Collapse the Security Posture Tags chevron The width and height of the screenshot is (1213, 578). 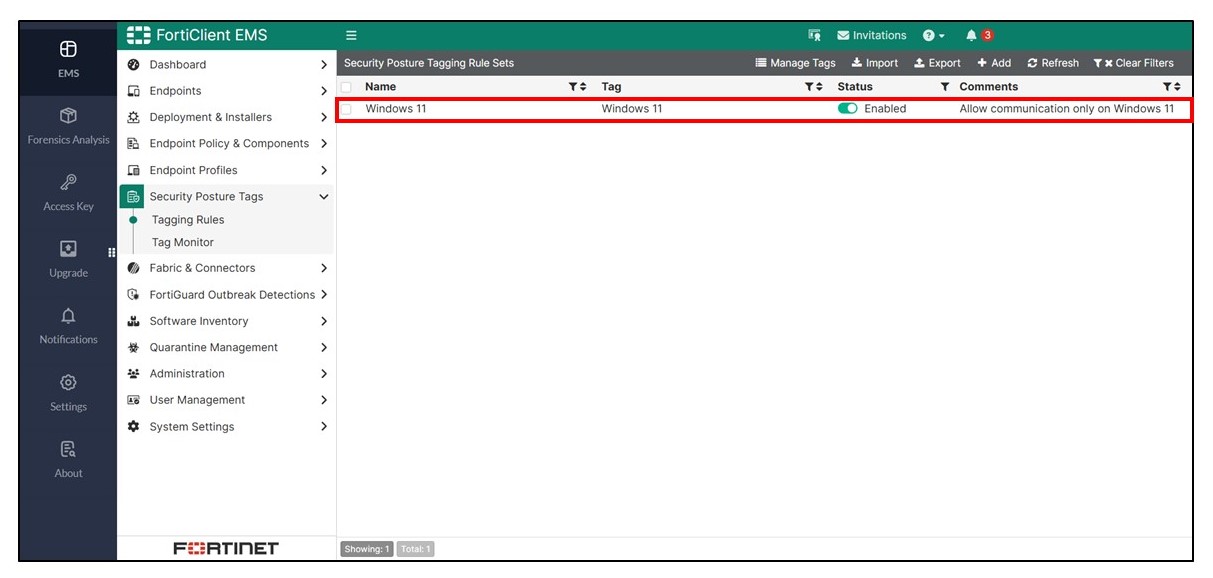(x=324, y=197)
